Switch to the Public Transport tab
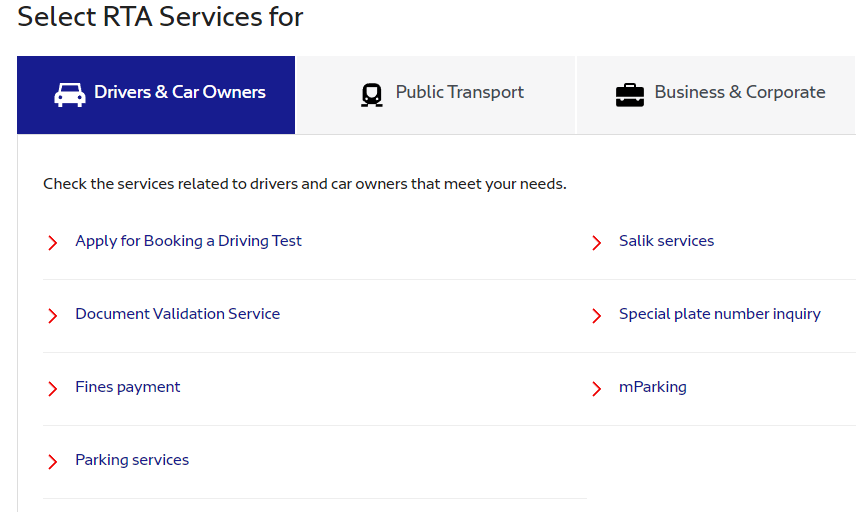Screen dimensions: 856x512 tap(435, 95)
